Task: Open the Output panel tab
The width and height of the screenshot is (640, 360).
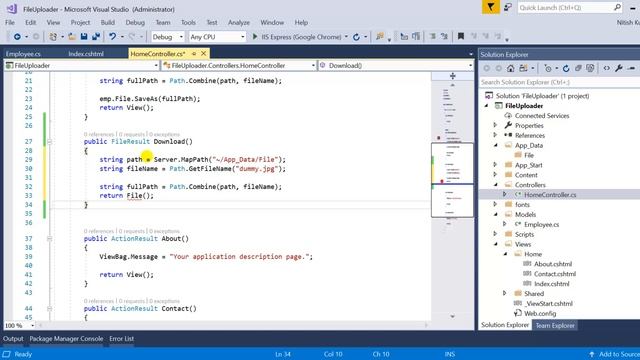Action: (13, 338)
